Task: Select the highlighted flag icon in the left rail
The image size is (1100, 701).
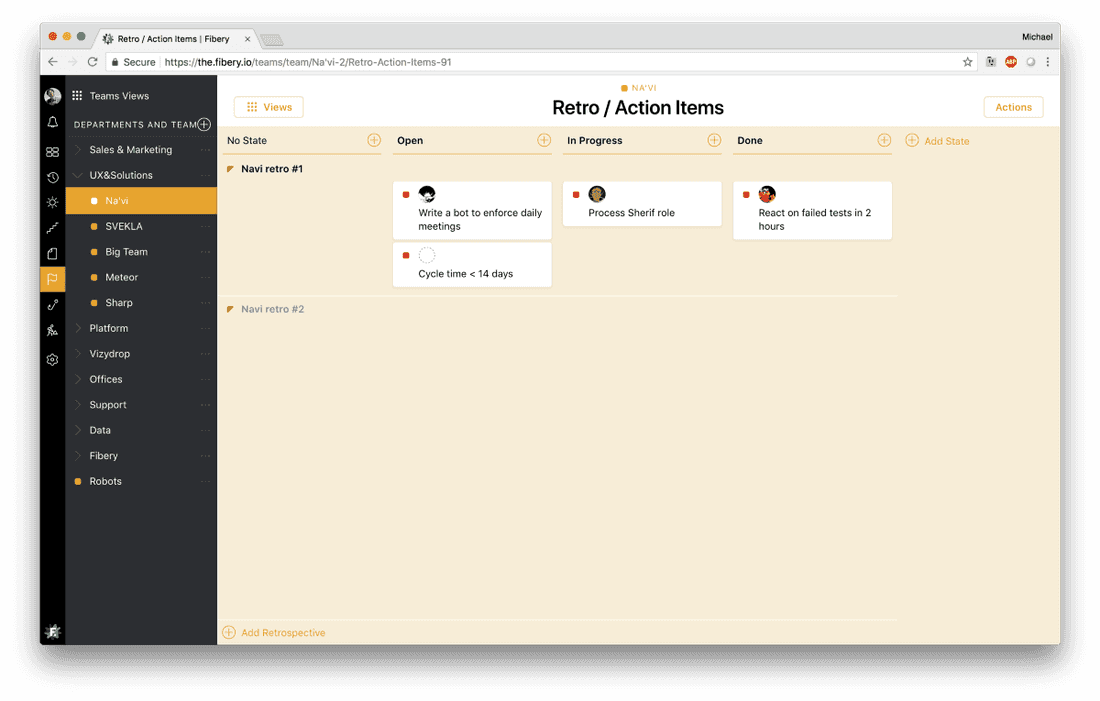Action: (x=52, y=279)
